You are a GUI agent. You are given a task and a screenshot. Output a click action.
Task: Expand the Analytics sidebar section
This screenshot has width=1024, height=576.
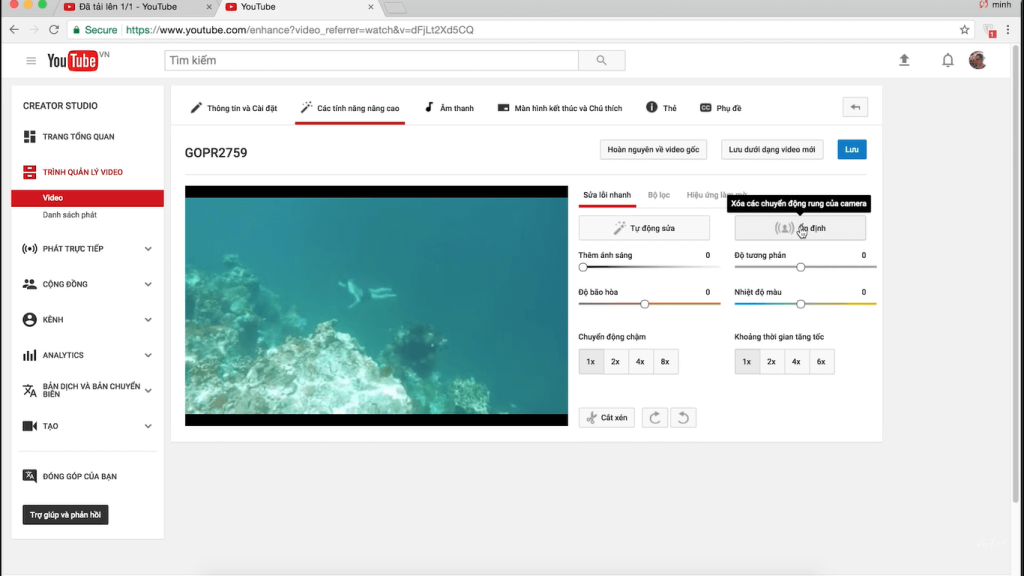tap(148, 355)
